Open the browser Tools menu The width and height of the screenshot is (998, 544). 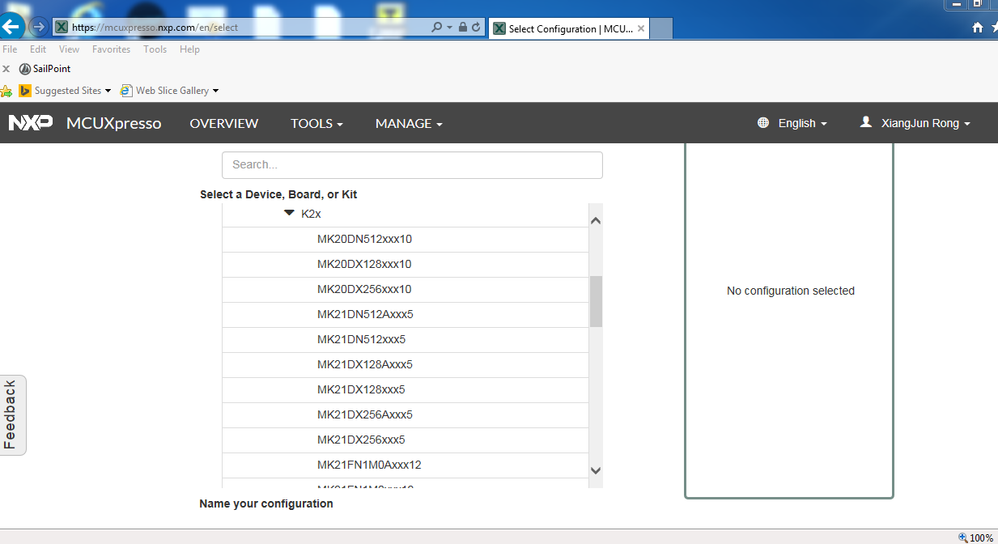(155, 49)
